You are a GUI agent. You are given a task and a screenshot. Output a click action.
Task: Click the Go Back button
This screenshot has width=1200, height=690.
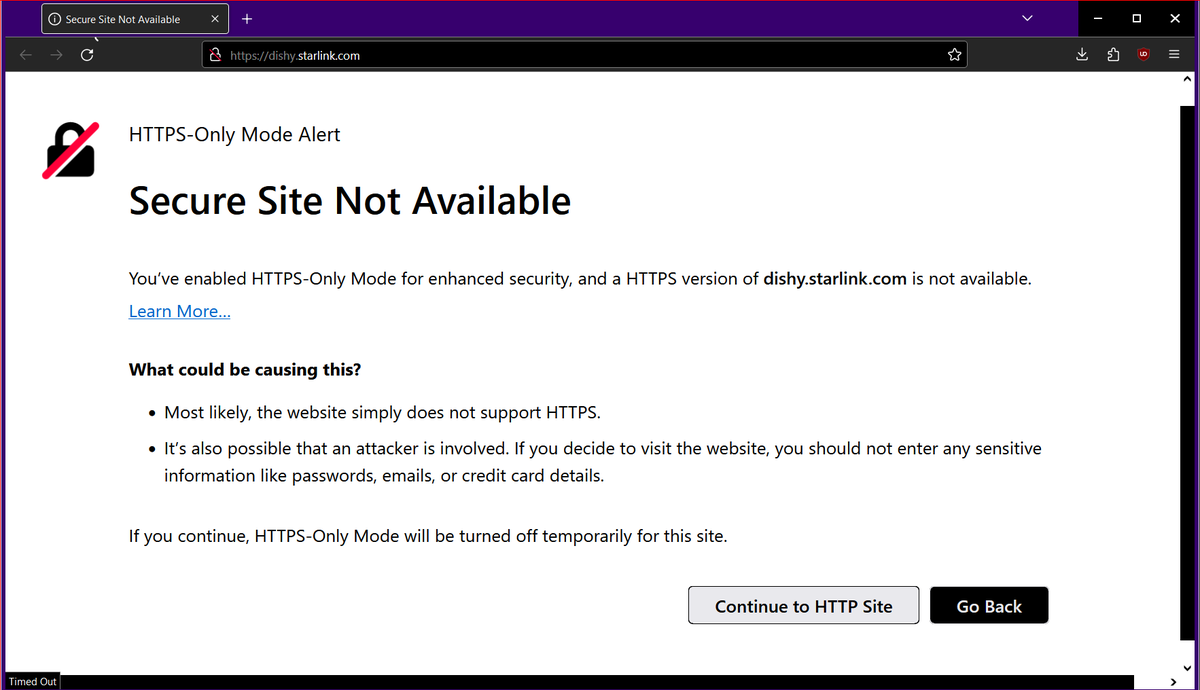(989, 606)
